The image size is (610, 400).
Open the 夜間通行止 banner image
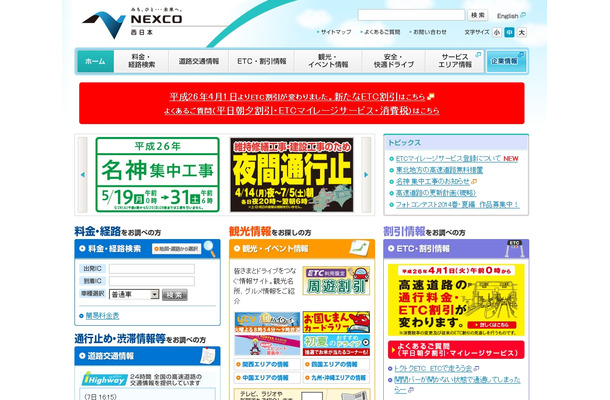[x=292, y=175]
